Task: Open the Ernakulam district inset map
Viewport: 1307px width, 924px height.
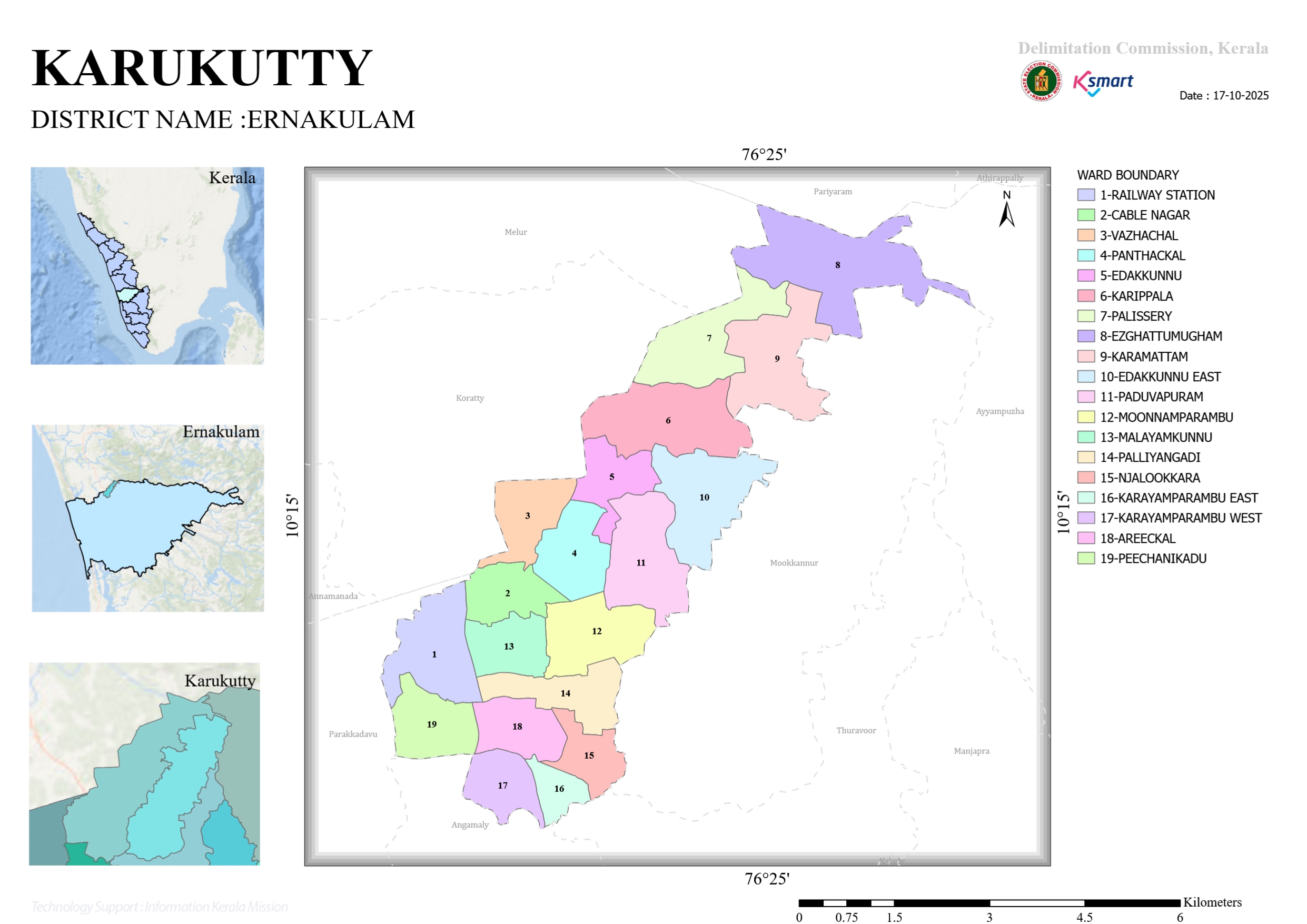Action: pyautogui.click(x=148, y=518)
